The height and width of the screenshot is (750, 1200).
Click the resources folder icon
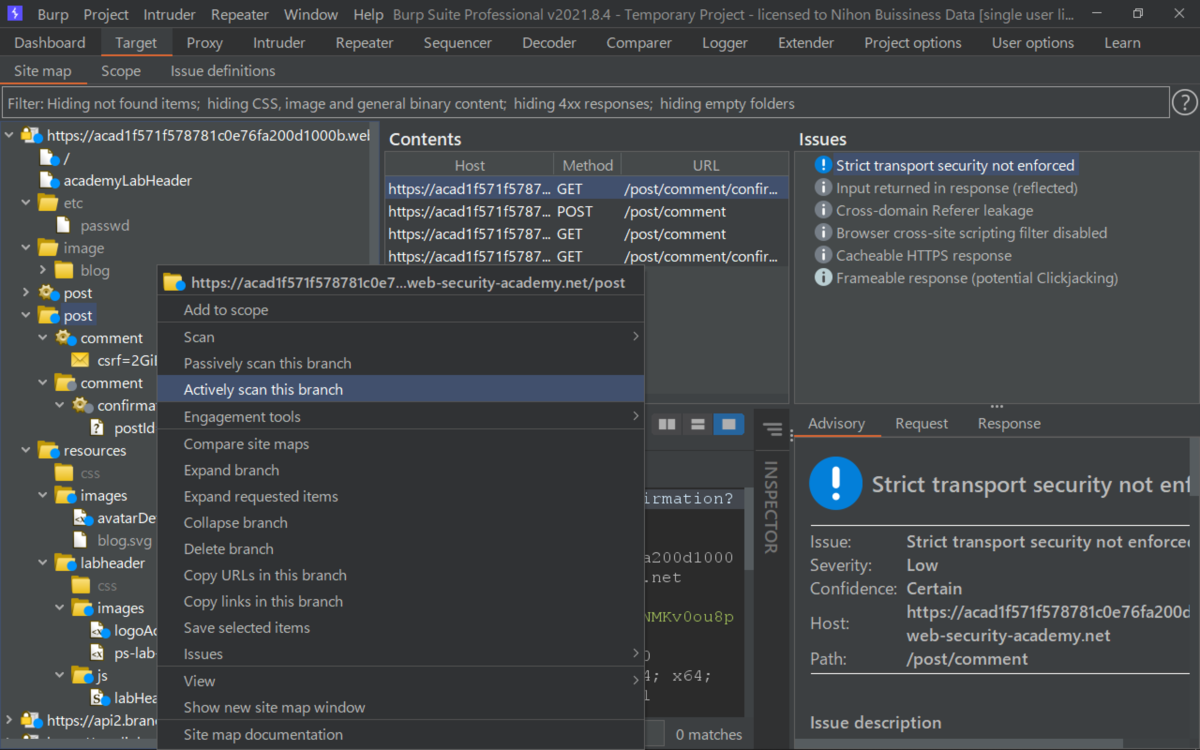(48, 450)
